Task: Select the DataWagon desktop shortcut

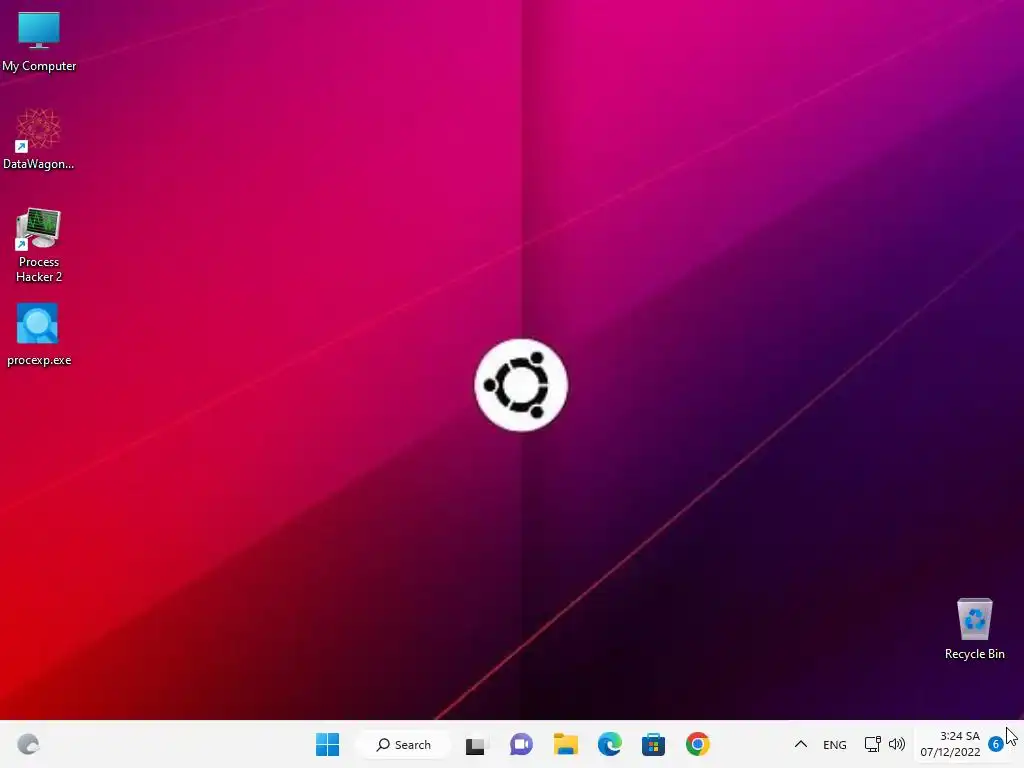Action: click(39, 139)
